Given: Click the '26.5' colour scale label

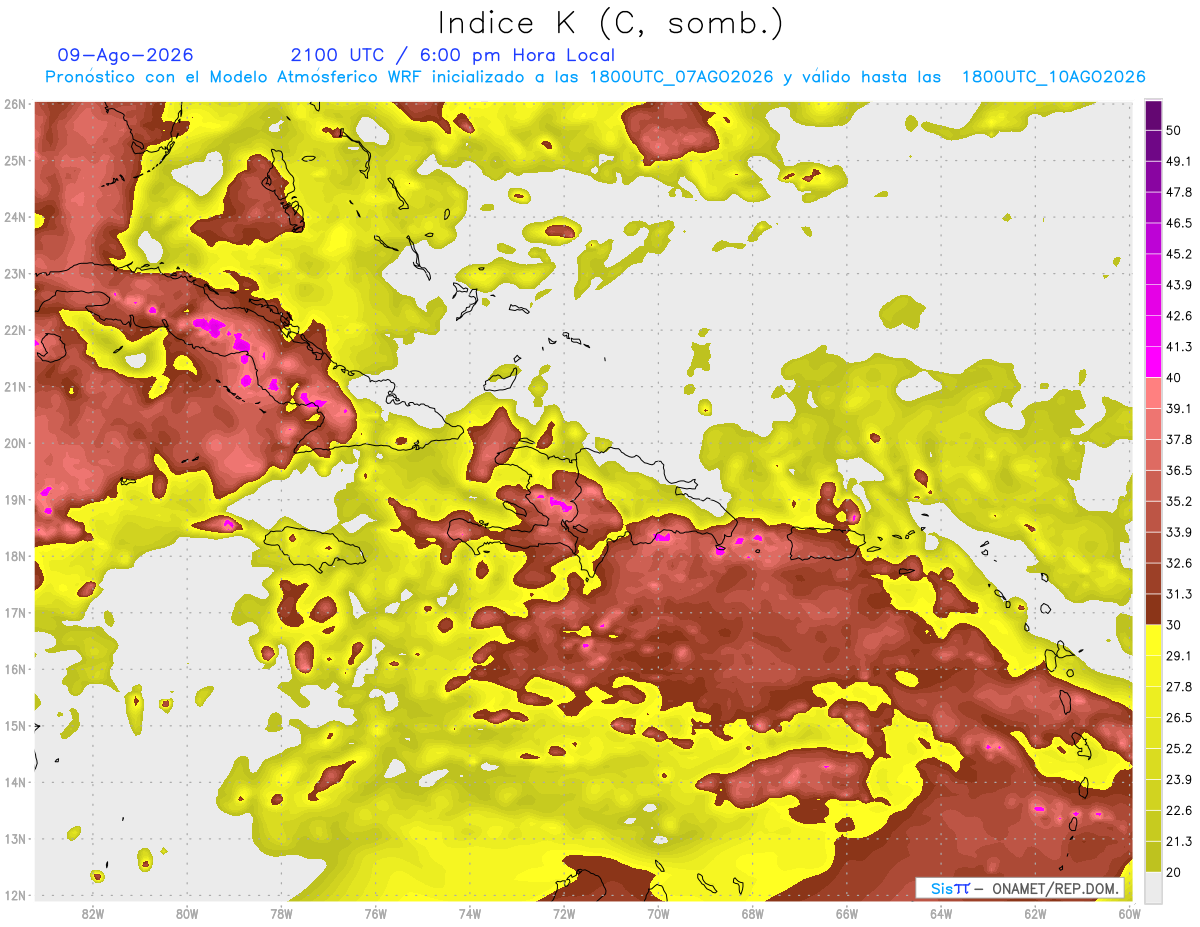Looking at the screenshot, I should pos(1179,718).
